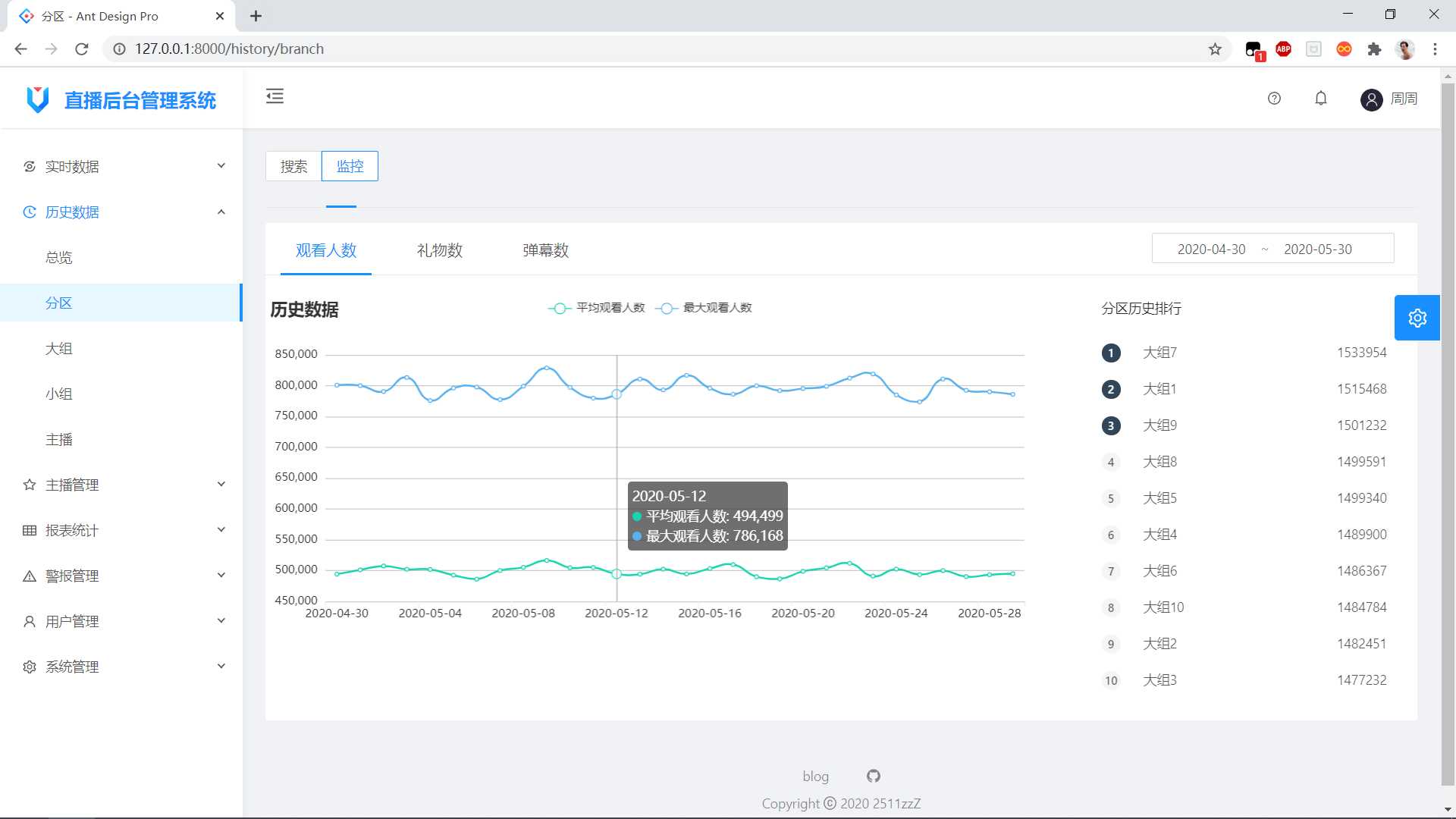
Task: Click the user avatar icon beside 周周
Action: tap(1371, 99)
